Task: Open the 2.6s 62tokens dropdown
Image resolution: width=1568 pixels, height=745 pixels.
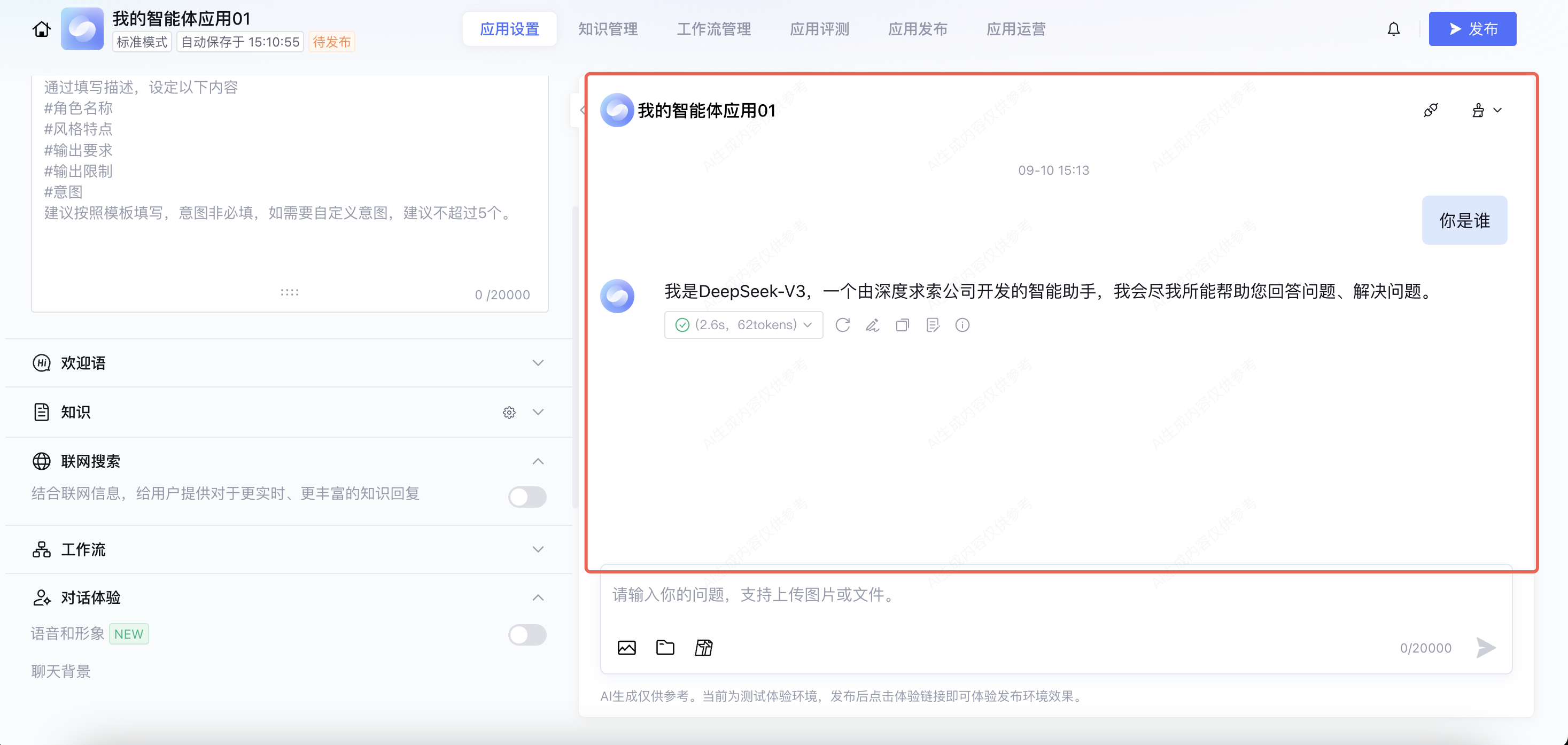Action: point(743,325)
